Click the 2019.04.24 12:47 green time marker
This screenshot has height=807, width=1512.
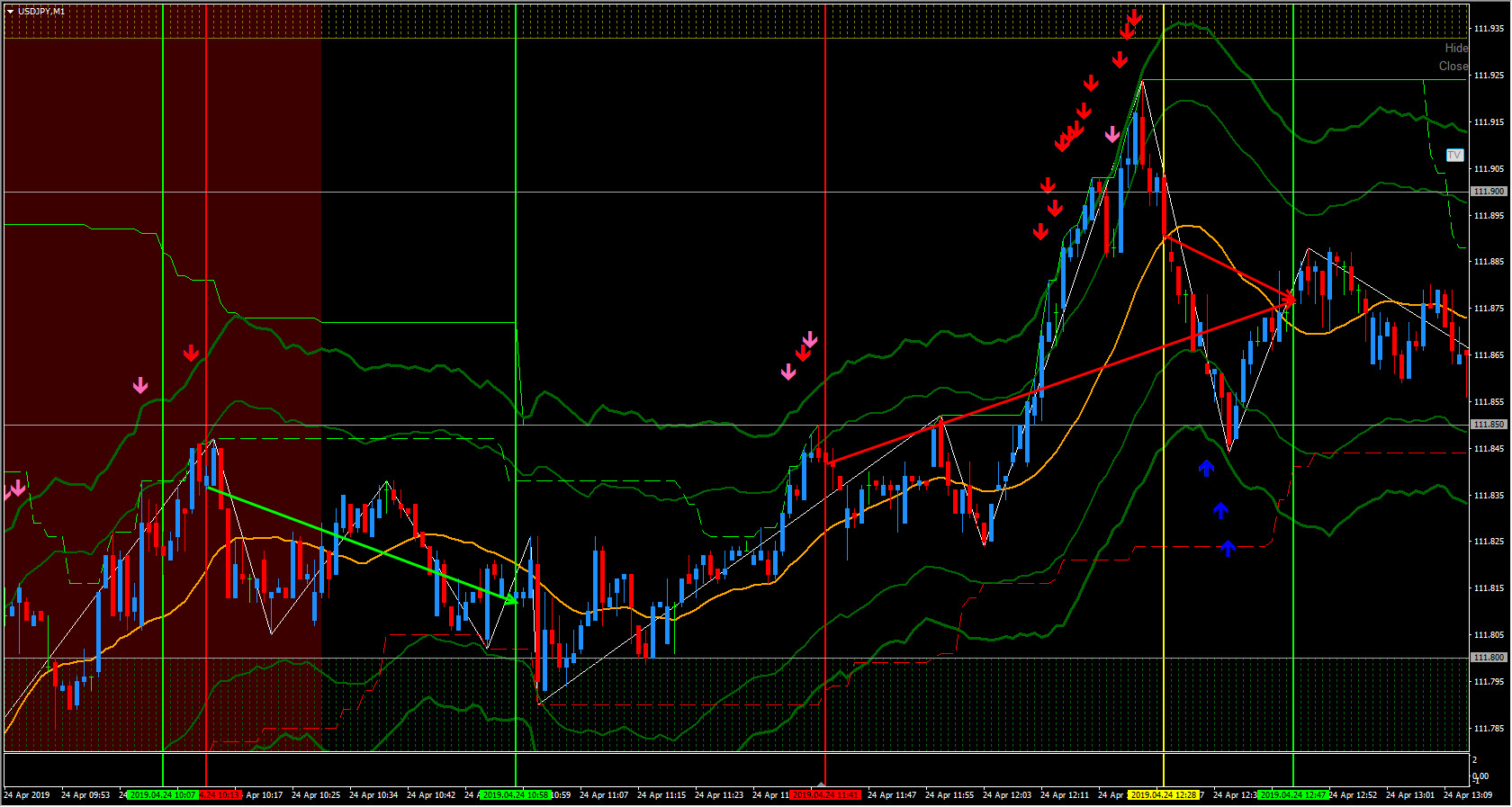[1293, 795]
